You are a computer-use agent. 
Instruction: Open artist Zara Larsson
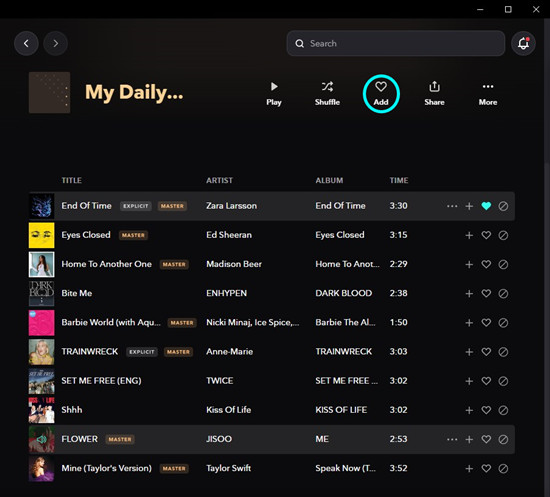pos(232,206)
